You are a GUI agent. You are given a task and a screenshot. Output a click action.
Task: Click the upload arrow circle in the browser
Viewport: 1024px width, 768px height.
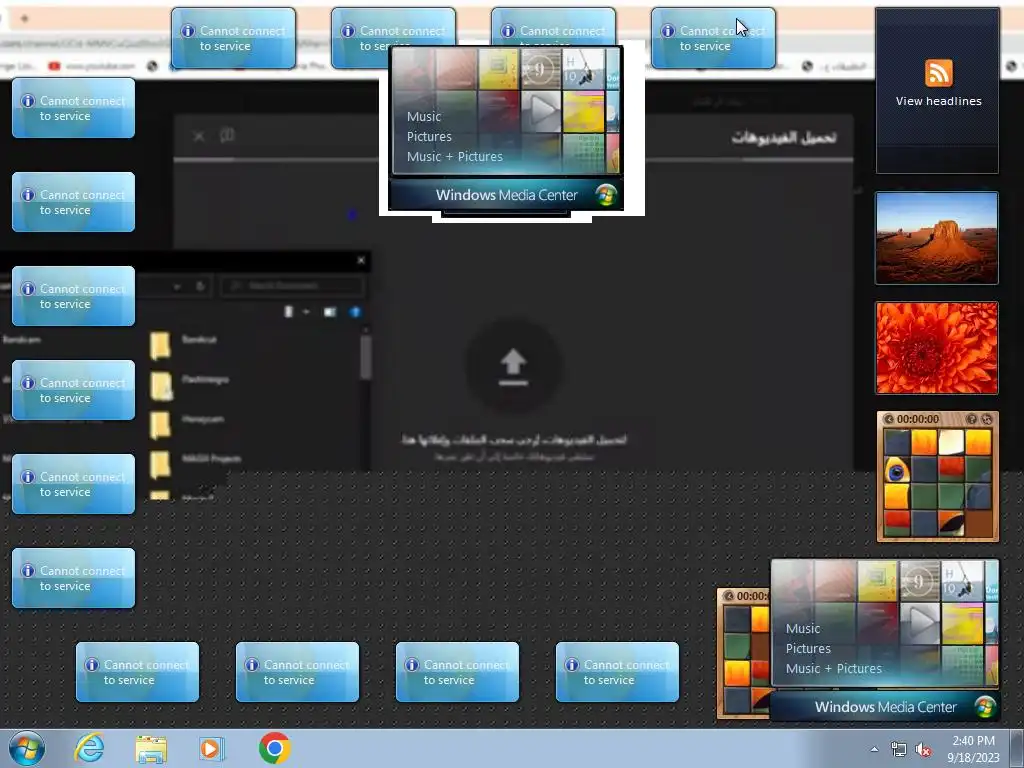point(513,366)
